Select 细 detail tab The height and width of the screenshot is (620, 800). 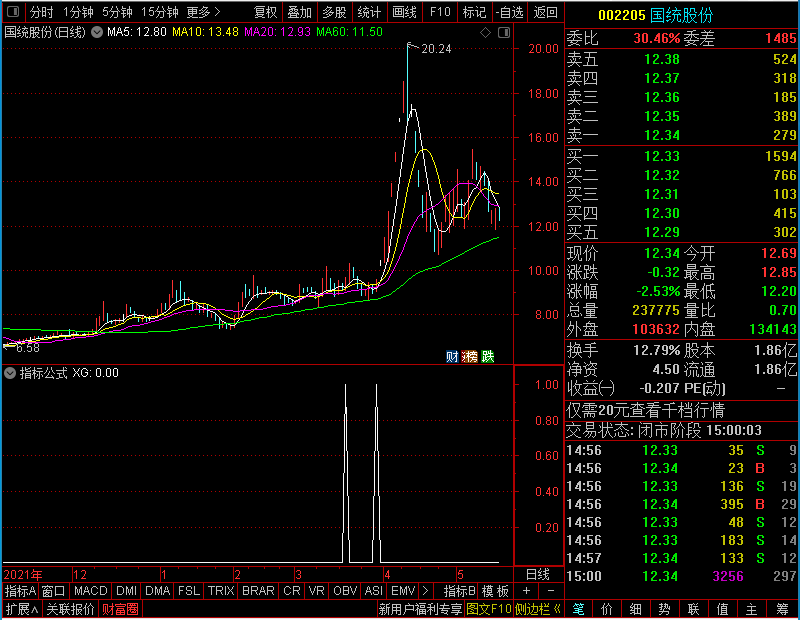[x=636, y=609]
